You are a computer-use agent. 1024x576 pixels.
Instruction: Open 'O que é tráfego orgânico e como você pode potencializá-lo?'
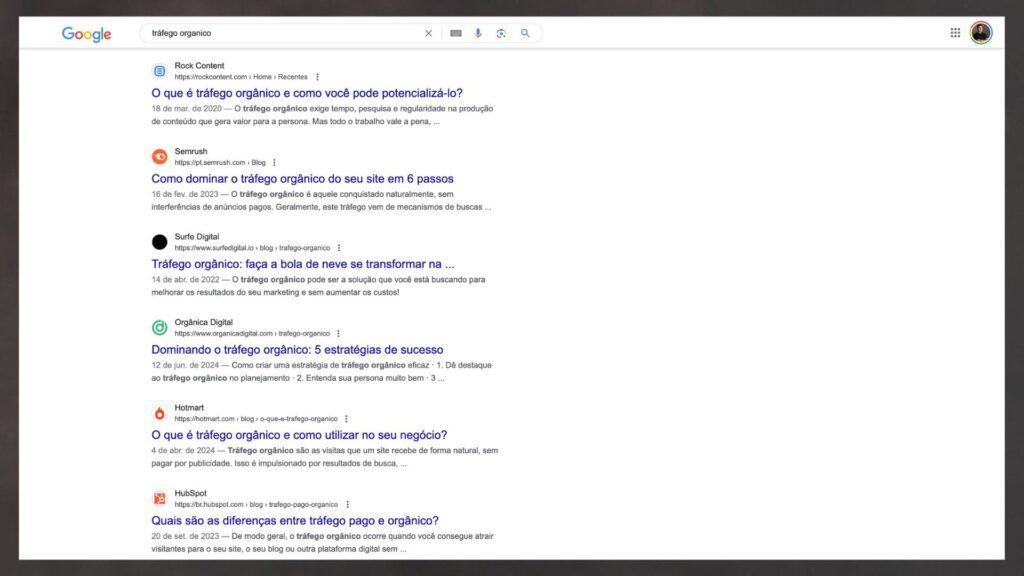pyautogui.click(x=307, y=93)
